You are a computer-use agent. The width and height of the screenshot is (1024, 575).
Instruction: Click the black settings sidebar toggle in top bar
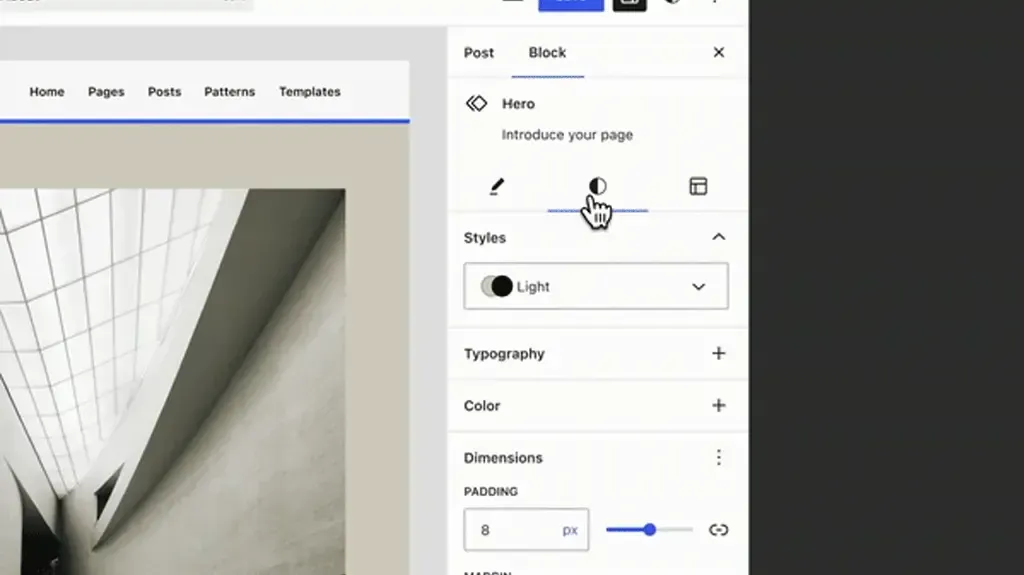[630, 4]
